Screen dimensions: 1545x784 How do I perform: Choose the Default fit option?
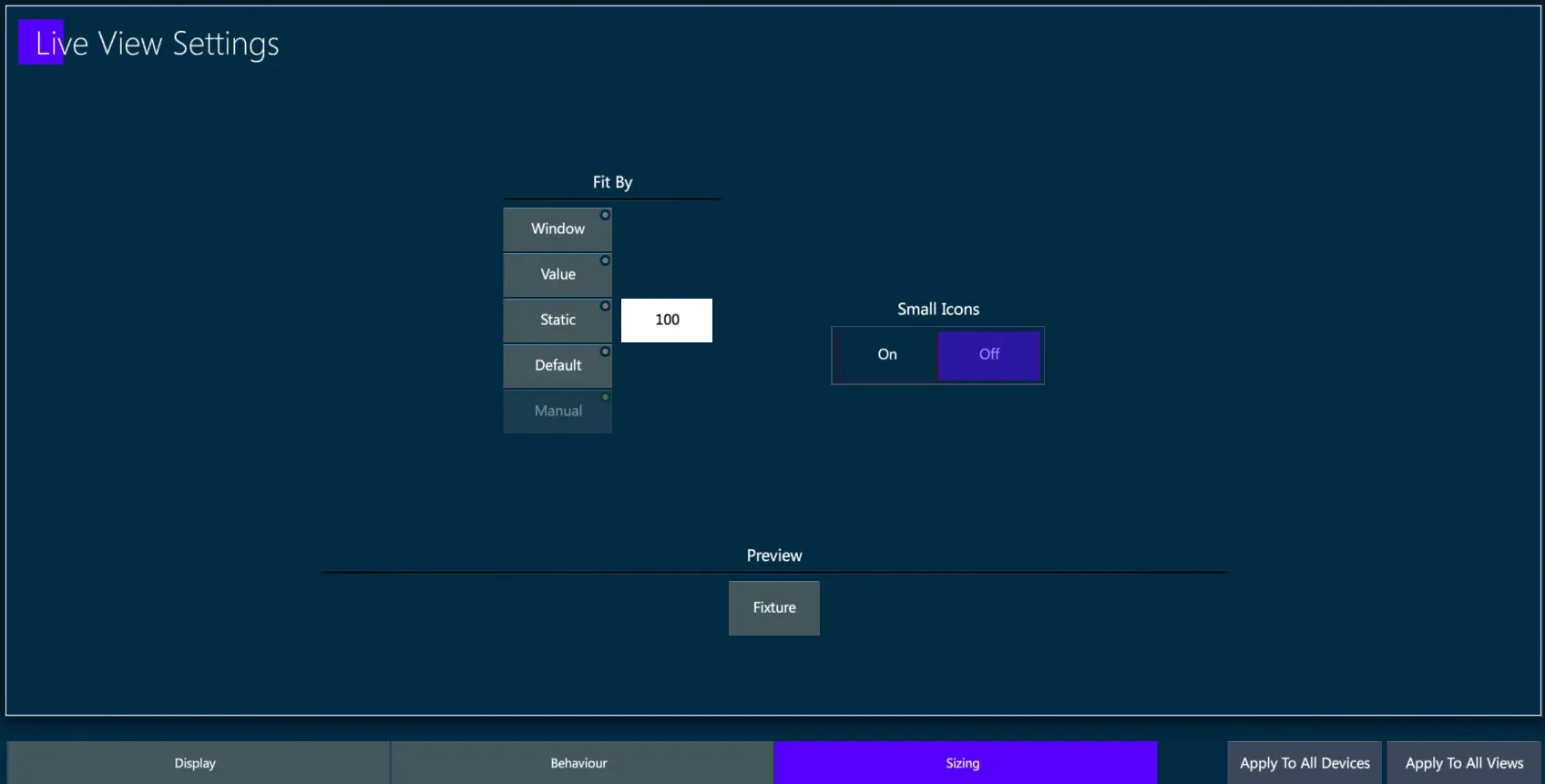[x=558, y=366]
